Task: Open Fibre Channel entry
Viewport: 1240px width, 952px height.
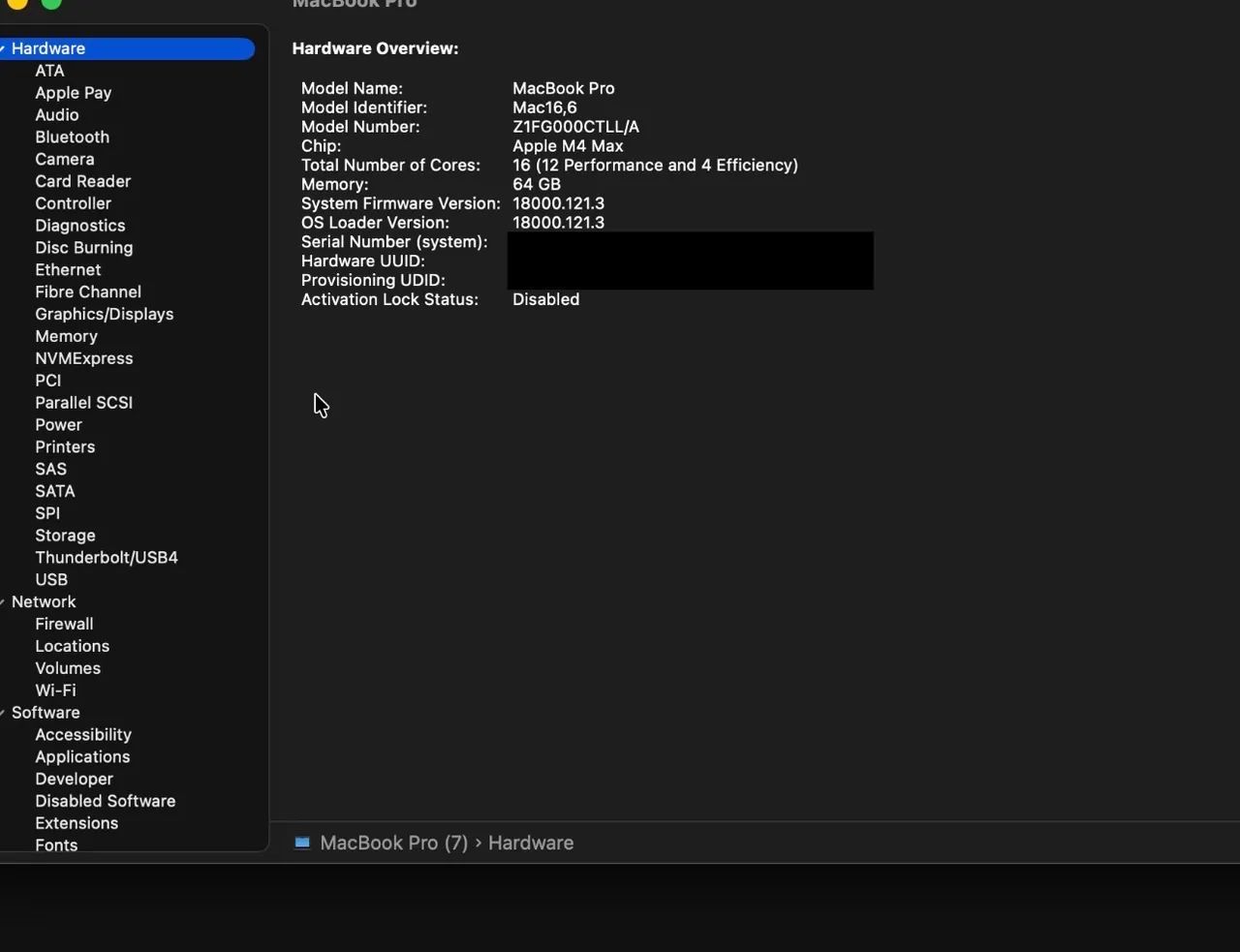Action: pos(88,292)
